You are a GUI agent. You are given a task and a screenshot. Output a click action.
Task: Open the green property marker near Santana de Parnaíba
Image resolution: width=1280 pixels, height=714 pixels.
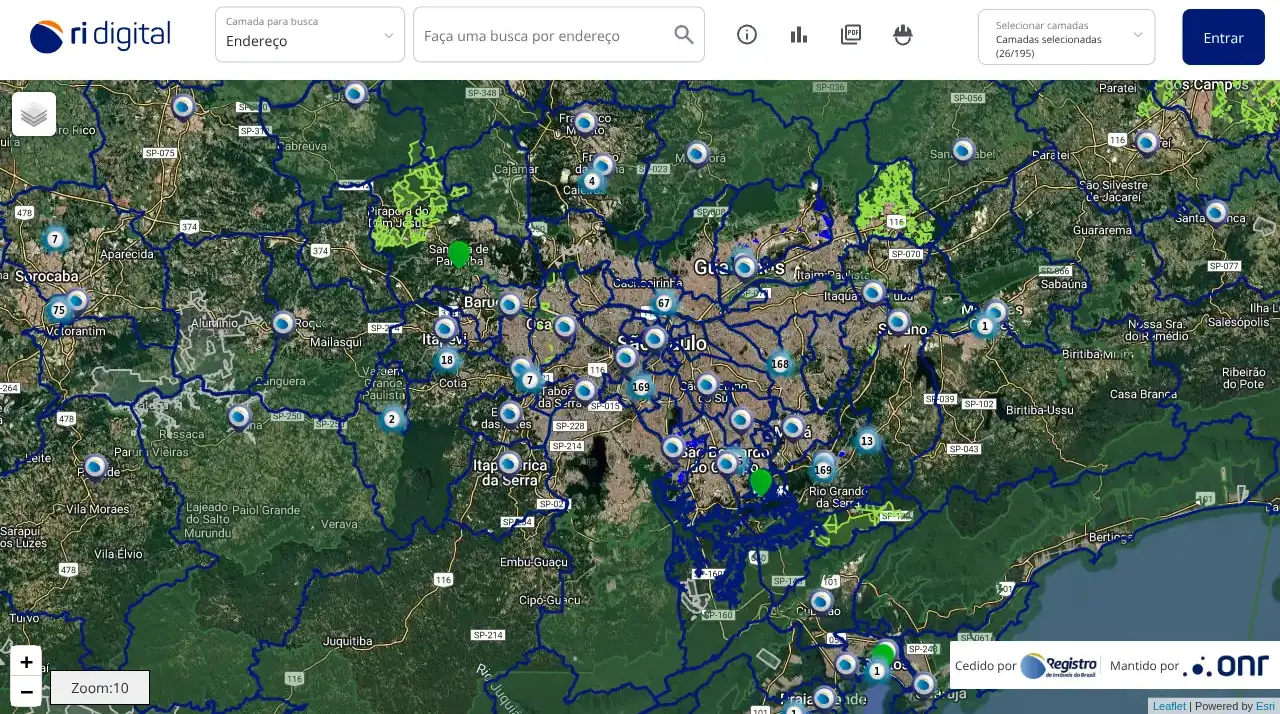pos(459,253)
